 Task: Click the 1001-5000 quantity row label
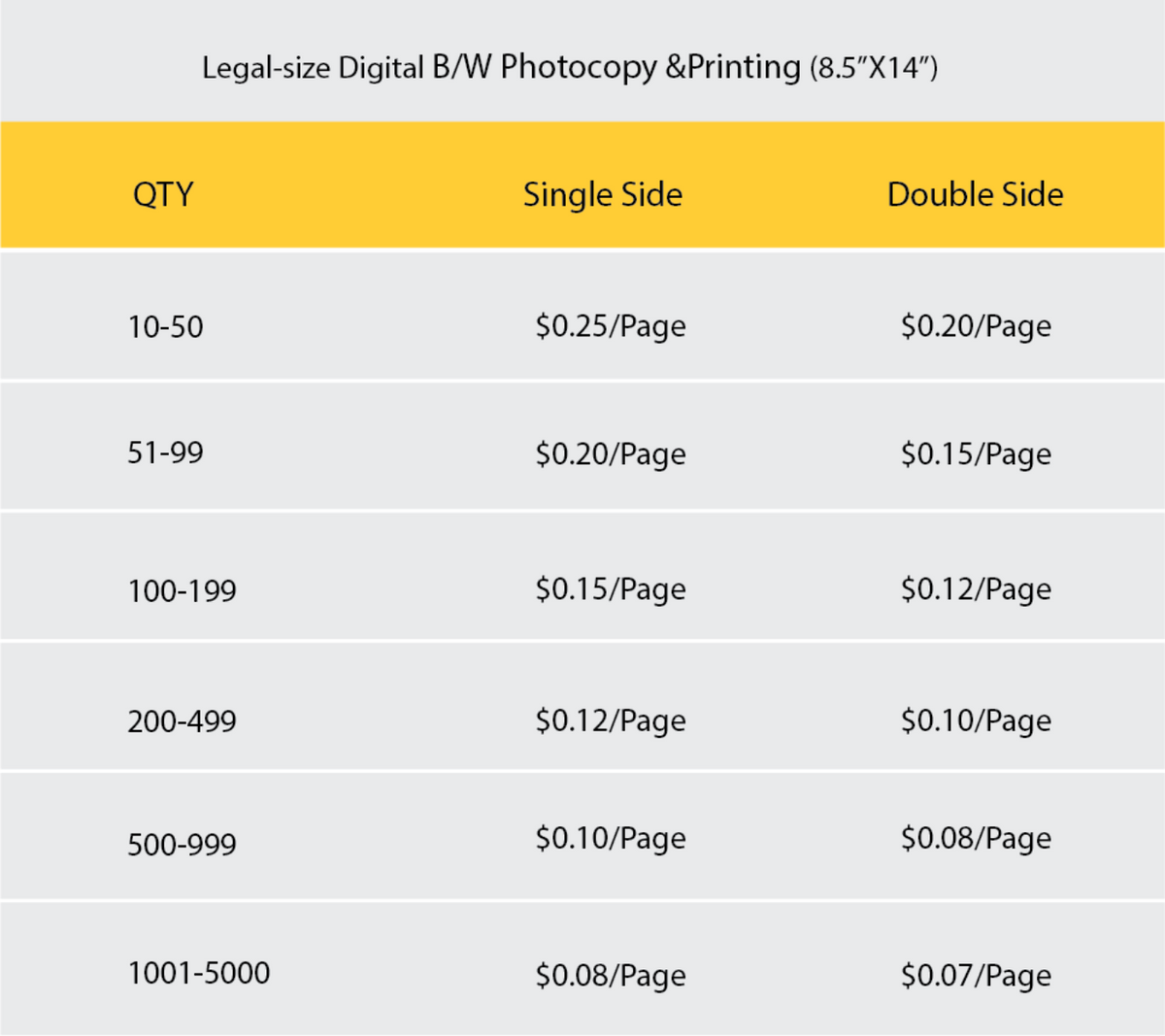198,973
